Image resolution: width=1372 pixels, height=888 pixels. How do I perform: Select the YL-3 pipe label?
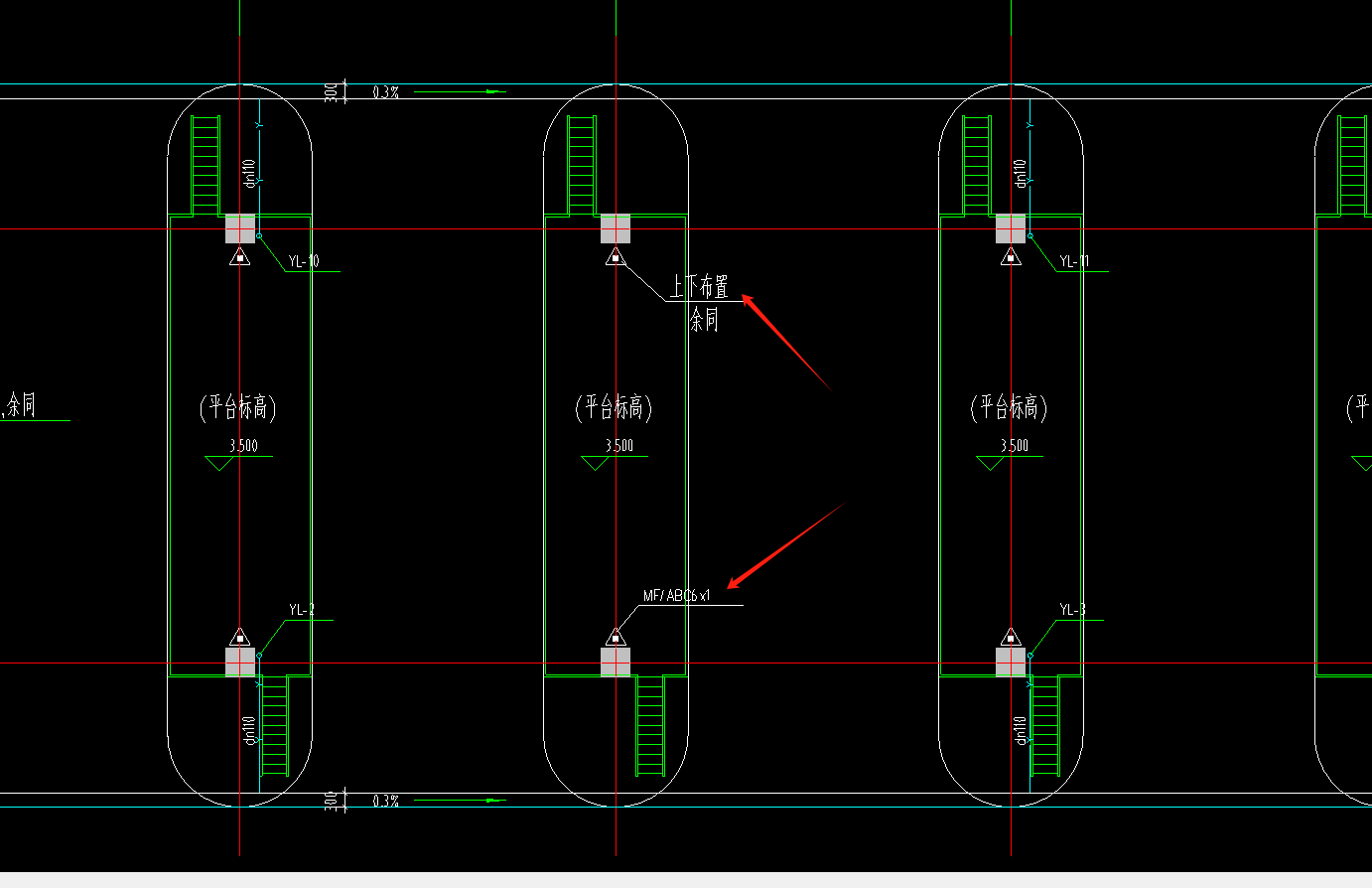(x=1072, y=610)
